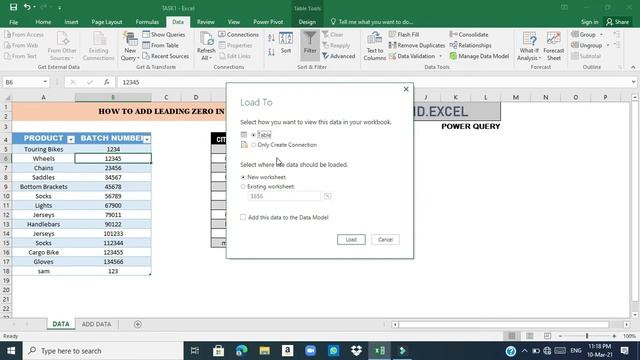
Task: Check Add this data to Data Model
Action: (x=243, y=217)
